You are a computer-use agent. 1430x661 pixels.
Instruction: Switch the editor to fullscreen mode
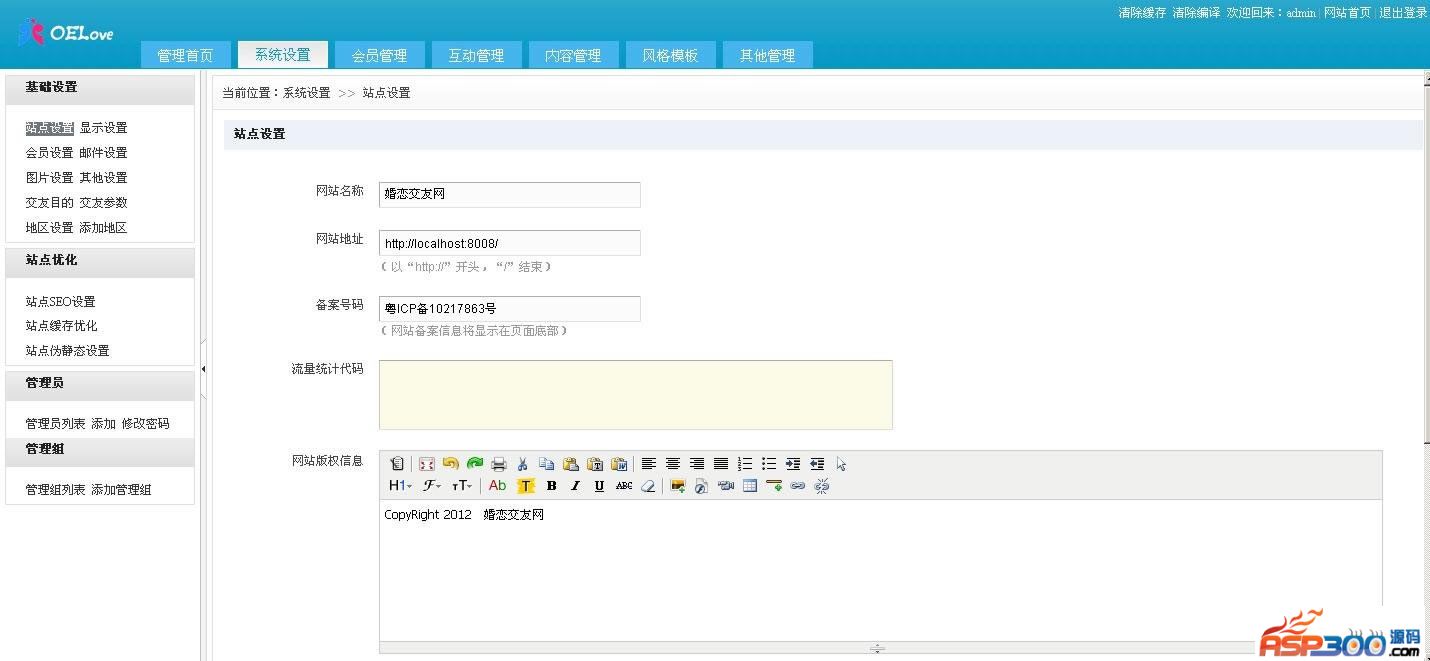(427, 464)
